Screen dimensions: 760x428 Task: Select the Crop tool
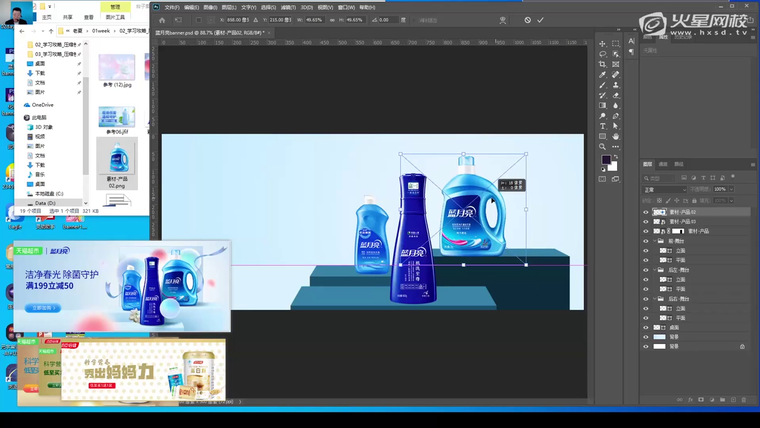click(x=603, y=64)
